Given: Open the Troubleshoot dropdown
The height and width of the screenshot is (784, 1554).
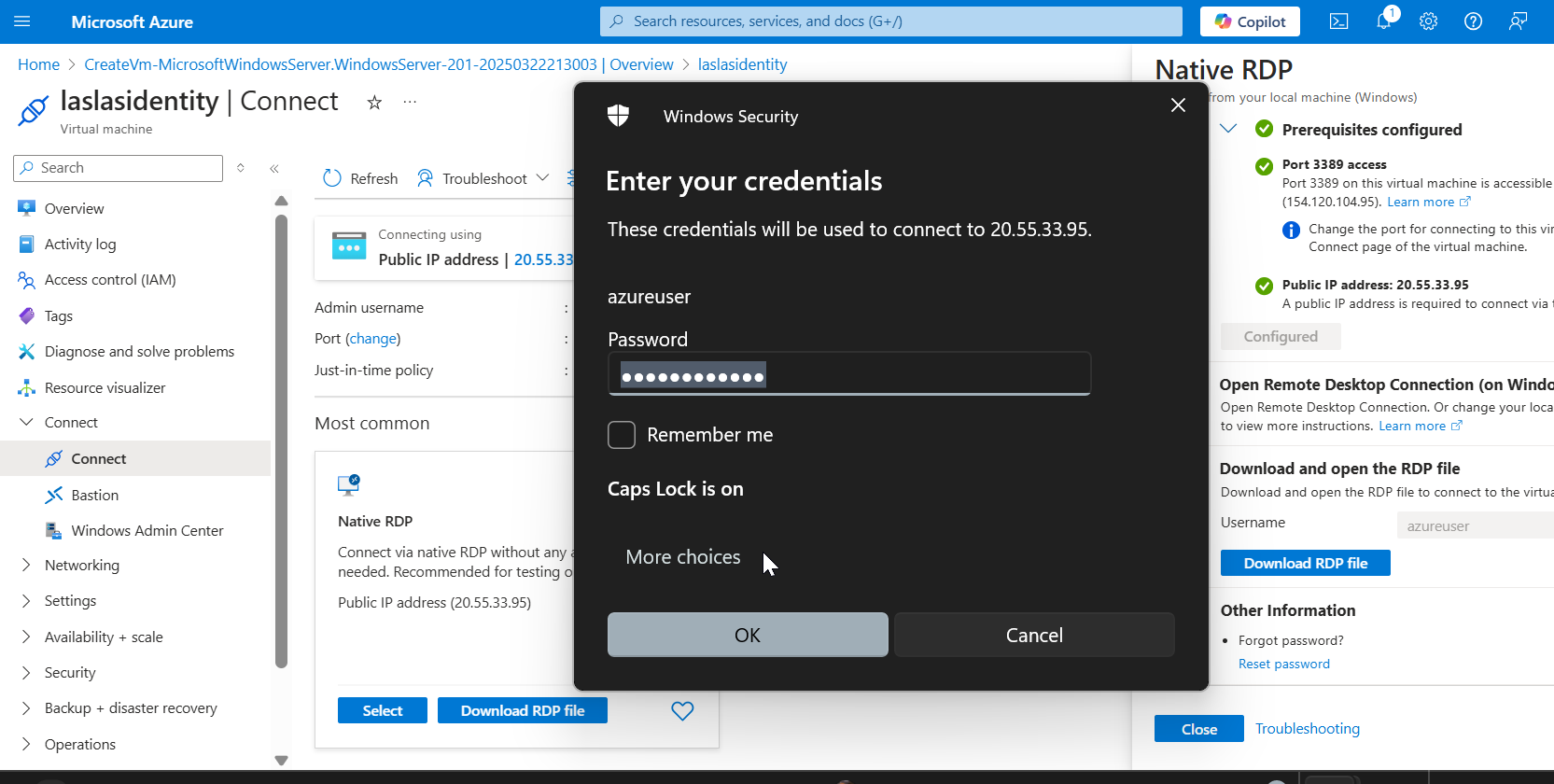Looking at the screenshot, I should coord(483,178).
